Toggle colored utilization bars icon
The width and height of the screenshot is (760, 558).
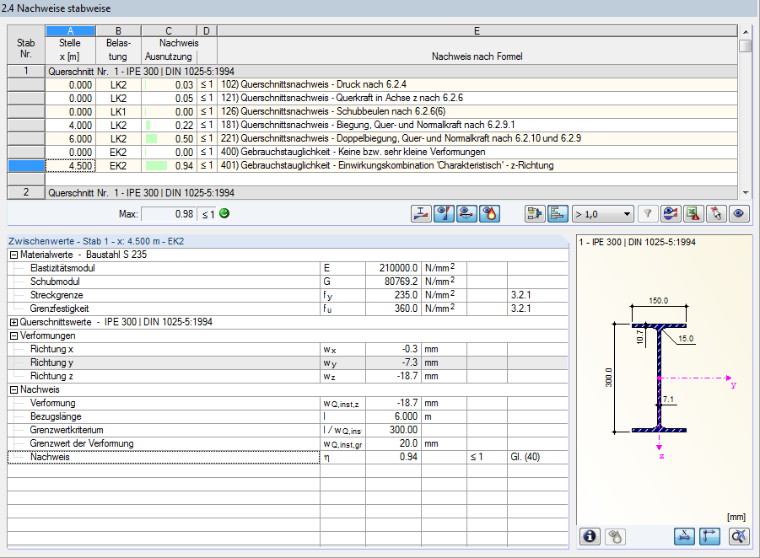coord(557,214)
